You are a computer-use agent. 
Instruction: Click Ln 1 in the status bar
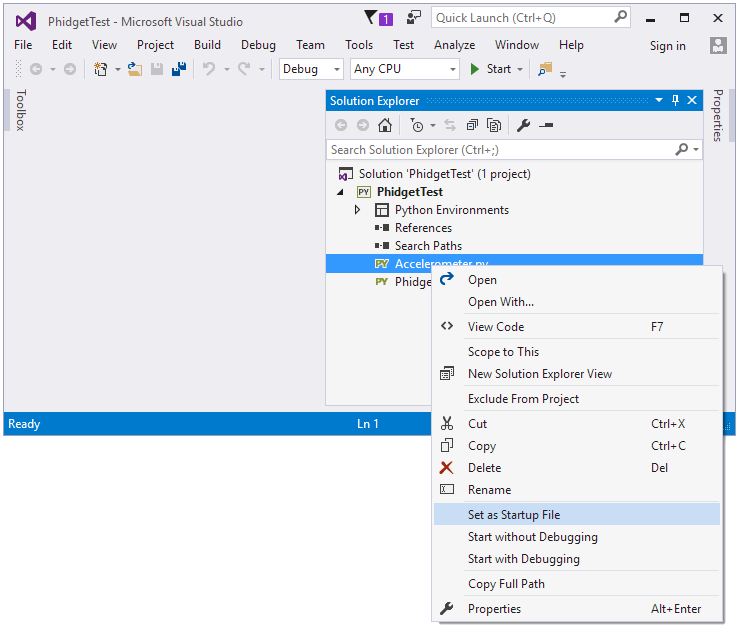click(x=368, y=424)
